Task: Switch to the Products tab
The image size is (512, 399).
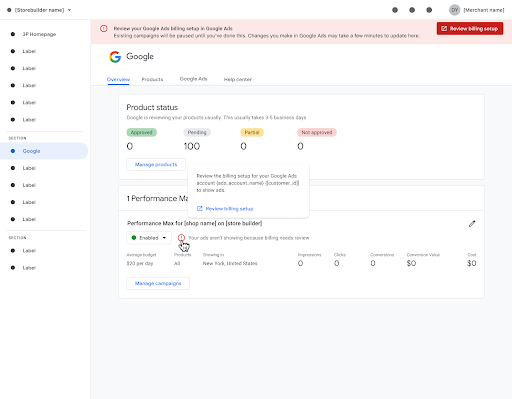Action: (x=152, y=79)
